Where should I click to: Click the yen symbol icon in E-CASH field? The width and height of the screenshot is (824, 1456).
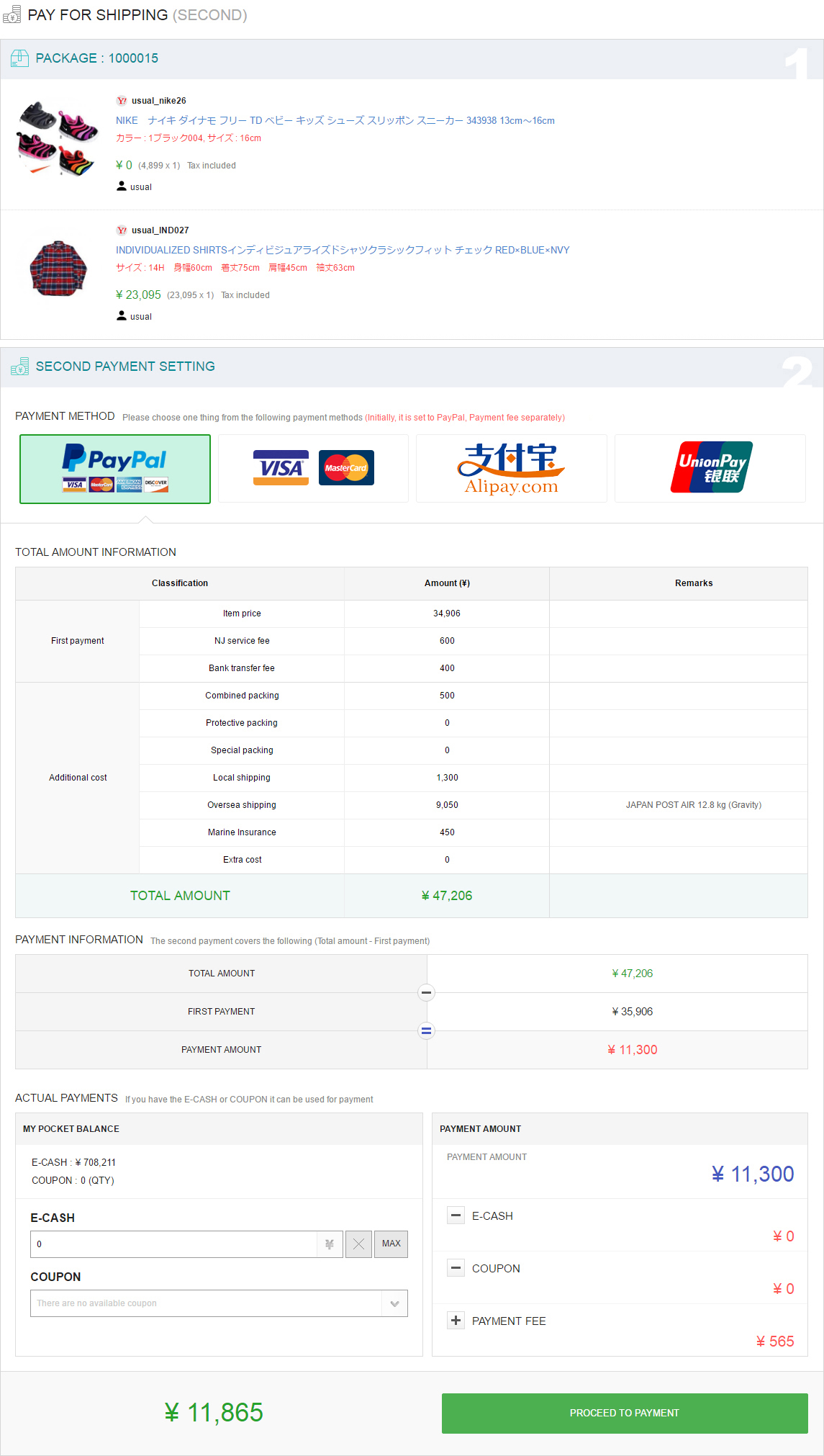(x=330, y=1244)
